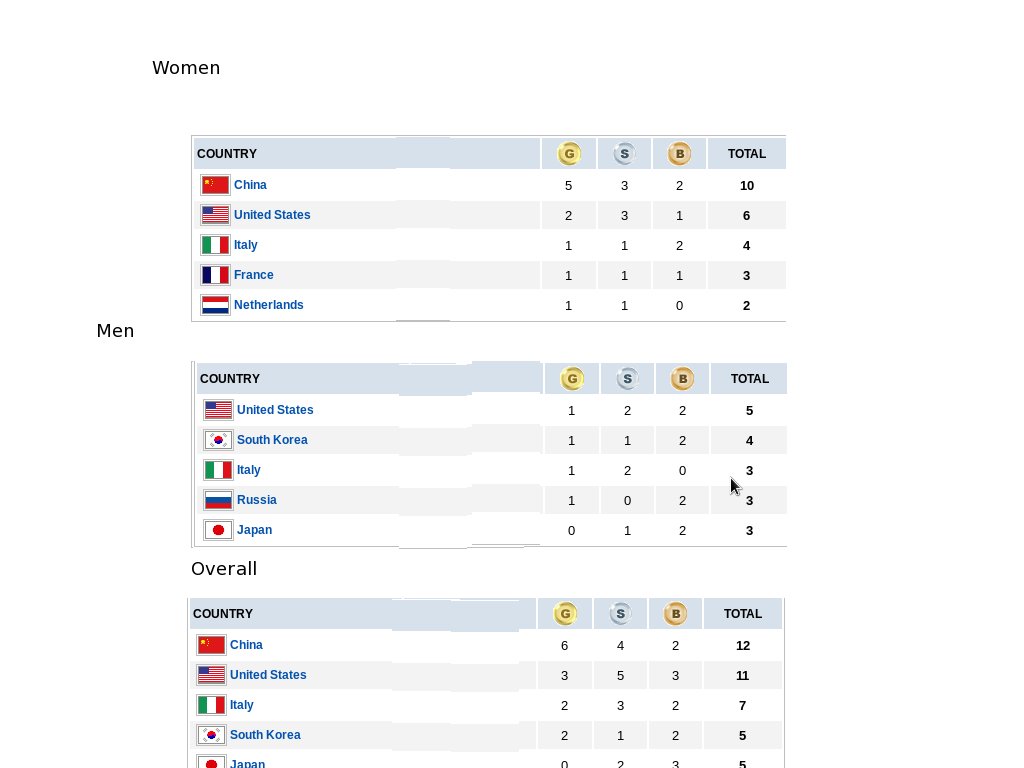Click the Japan flag in Men table
The height and width of the screenshot is (768, 1024).
(x=218, y=530)
